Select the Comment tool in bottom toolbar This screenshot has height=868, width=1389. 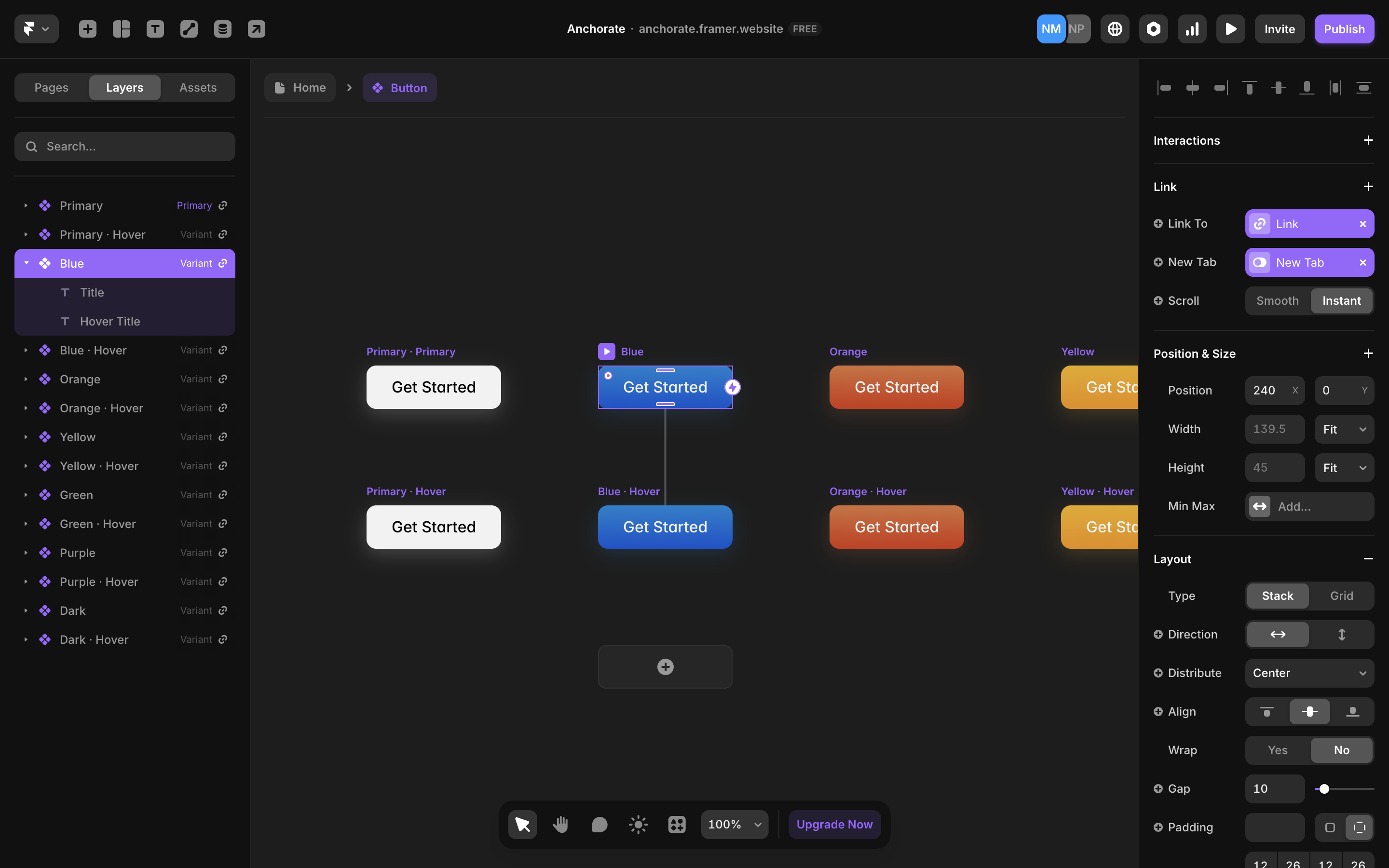click(599, 825)
